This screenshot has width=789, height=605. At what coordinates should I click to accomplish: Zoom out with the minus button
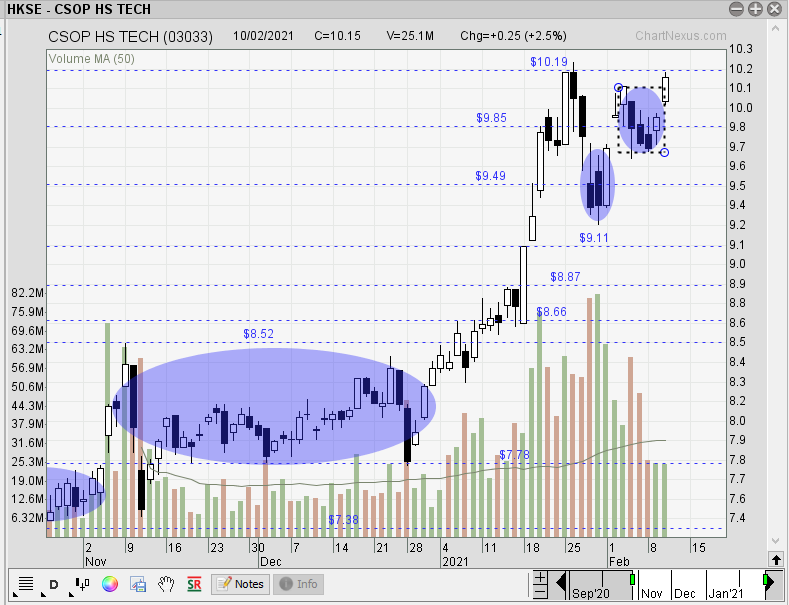[540, 591]
